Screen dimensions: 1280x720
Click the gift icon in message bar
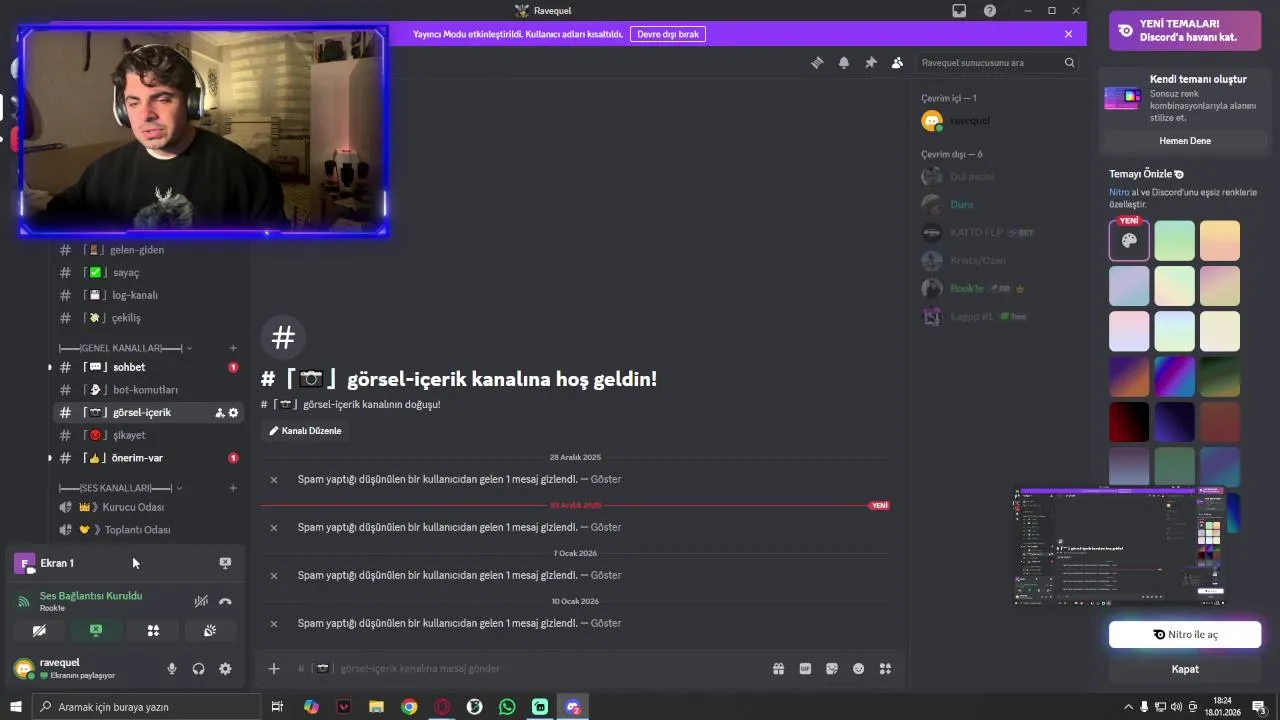pyautogui.click(x=779, y=669)
